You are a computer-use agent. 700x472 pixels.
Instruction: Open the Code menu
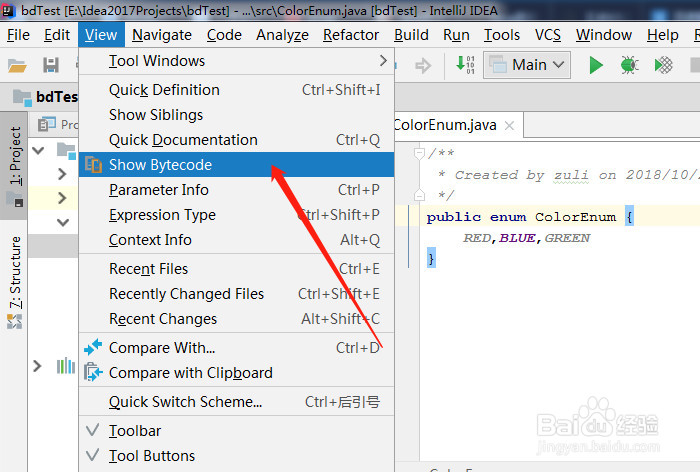pos(224,35)
